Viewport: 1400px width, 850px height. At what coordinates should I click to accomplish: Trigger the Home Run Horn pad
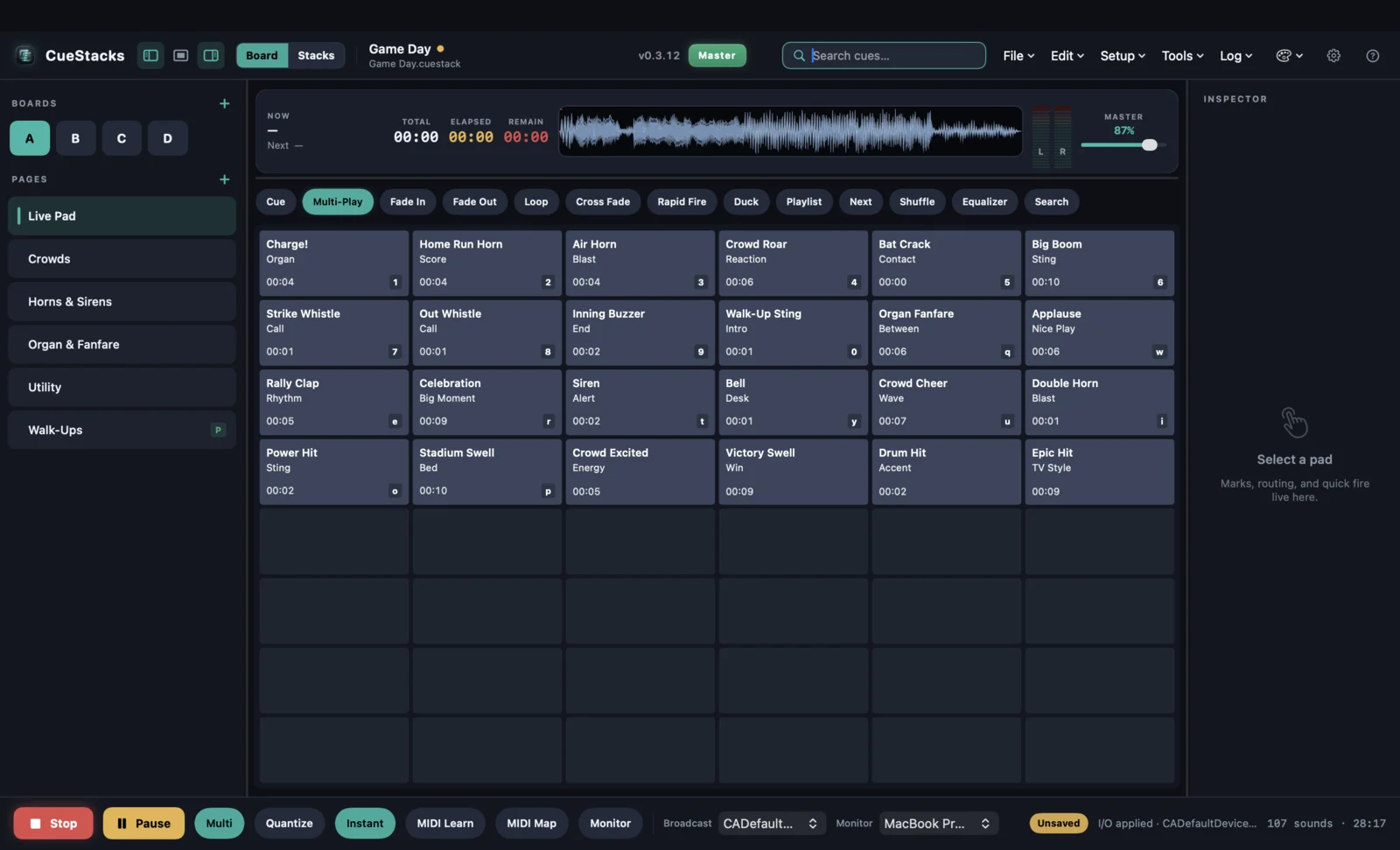click(x=486, y=263)
